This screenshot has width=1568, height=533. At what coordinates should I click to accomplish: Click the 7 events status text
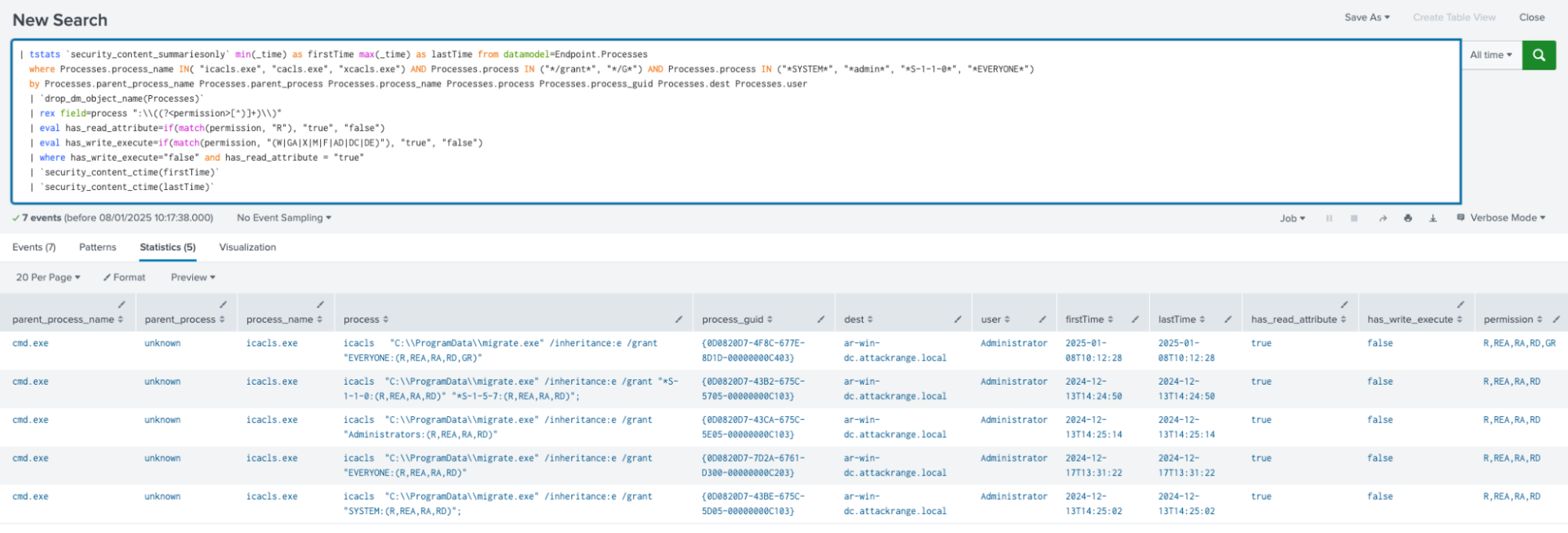113,217
